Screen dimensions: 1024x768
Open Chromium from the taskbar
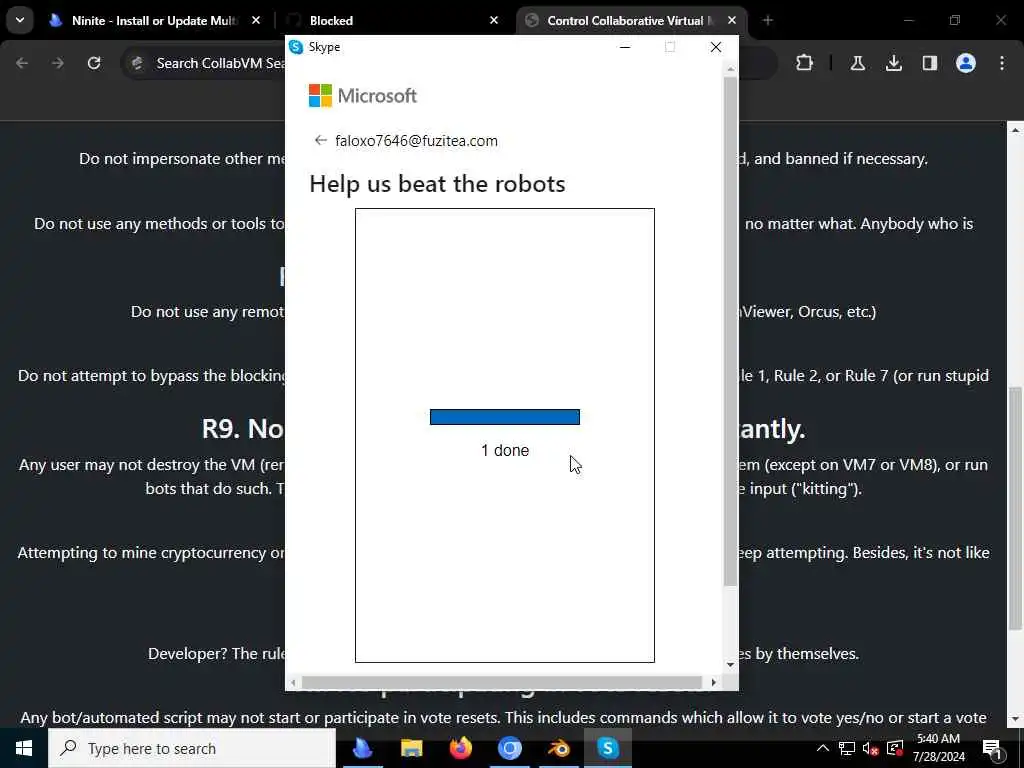[x=509, y=748]
